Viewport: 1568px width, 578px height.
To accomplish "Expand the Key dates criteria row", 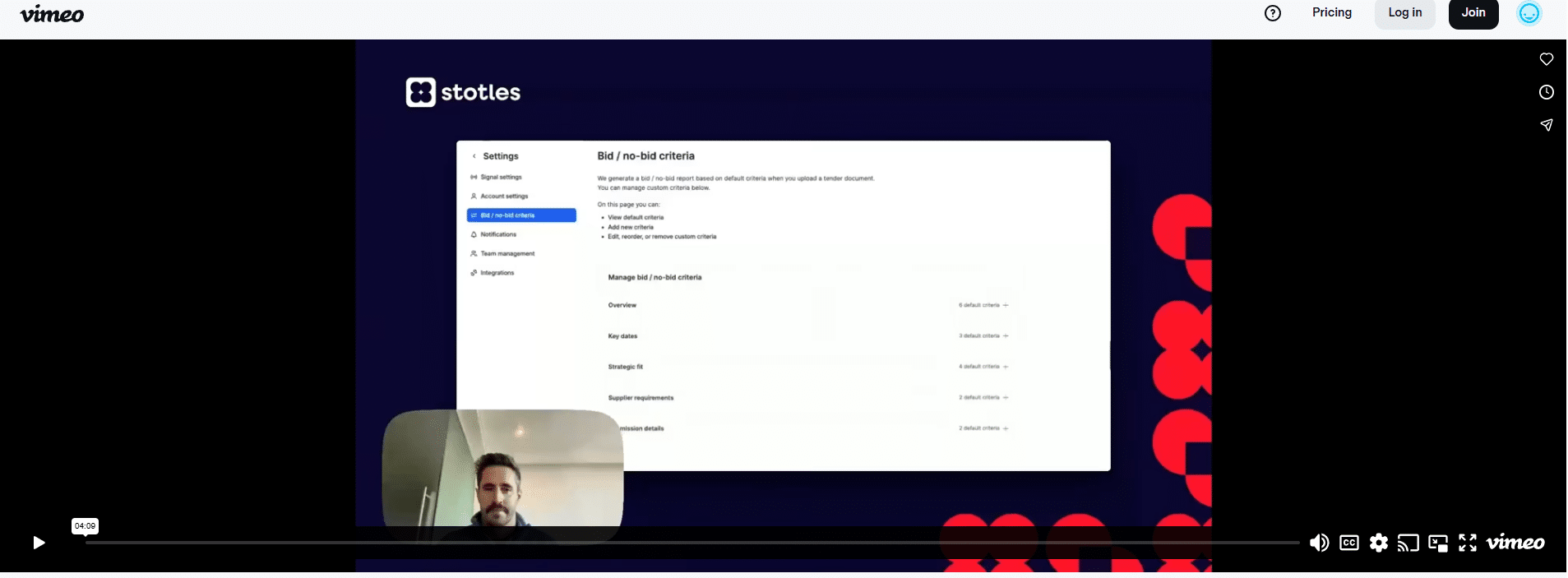I will point(1006,336).
